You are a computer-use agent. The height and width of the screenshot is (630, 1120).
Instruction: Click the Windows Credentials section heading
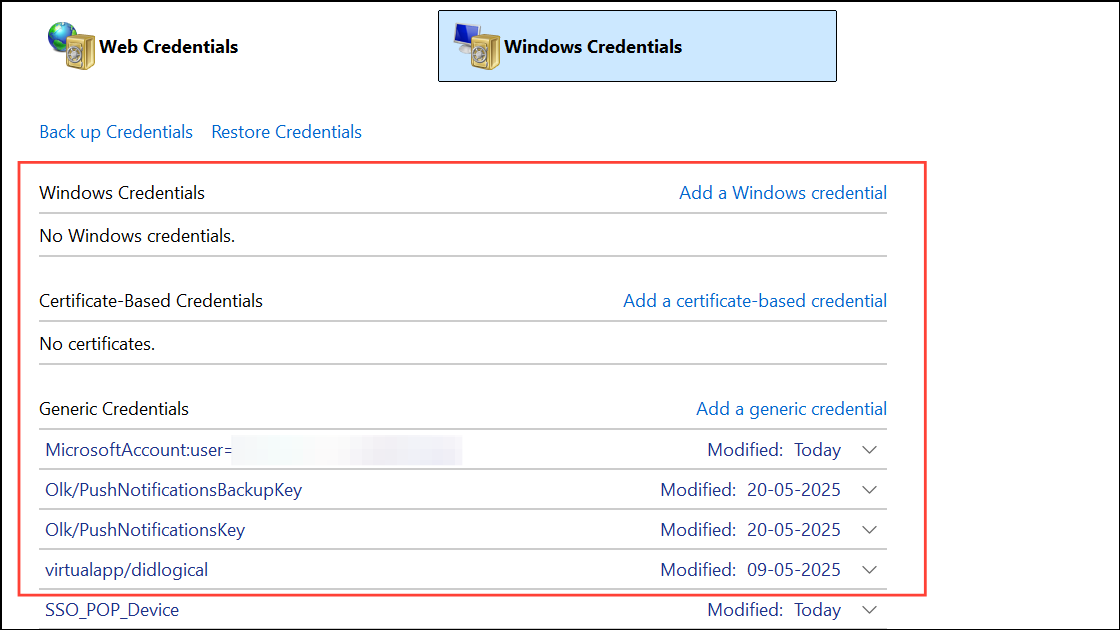coord(121,193)
